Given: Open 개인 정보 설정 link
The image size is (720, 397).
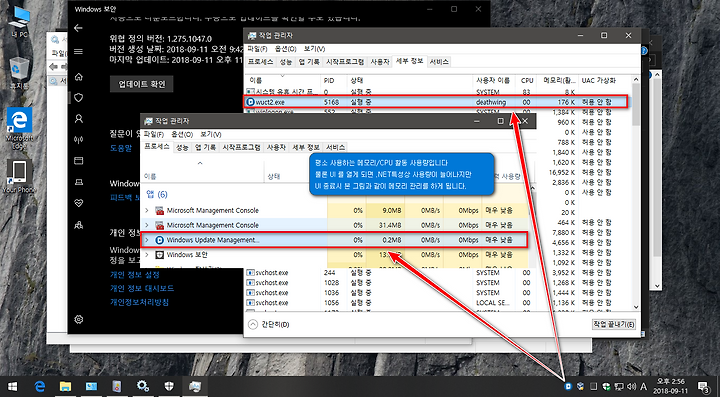Looking at the screenshot, I should tap(135, 275).
